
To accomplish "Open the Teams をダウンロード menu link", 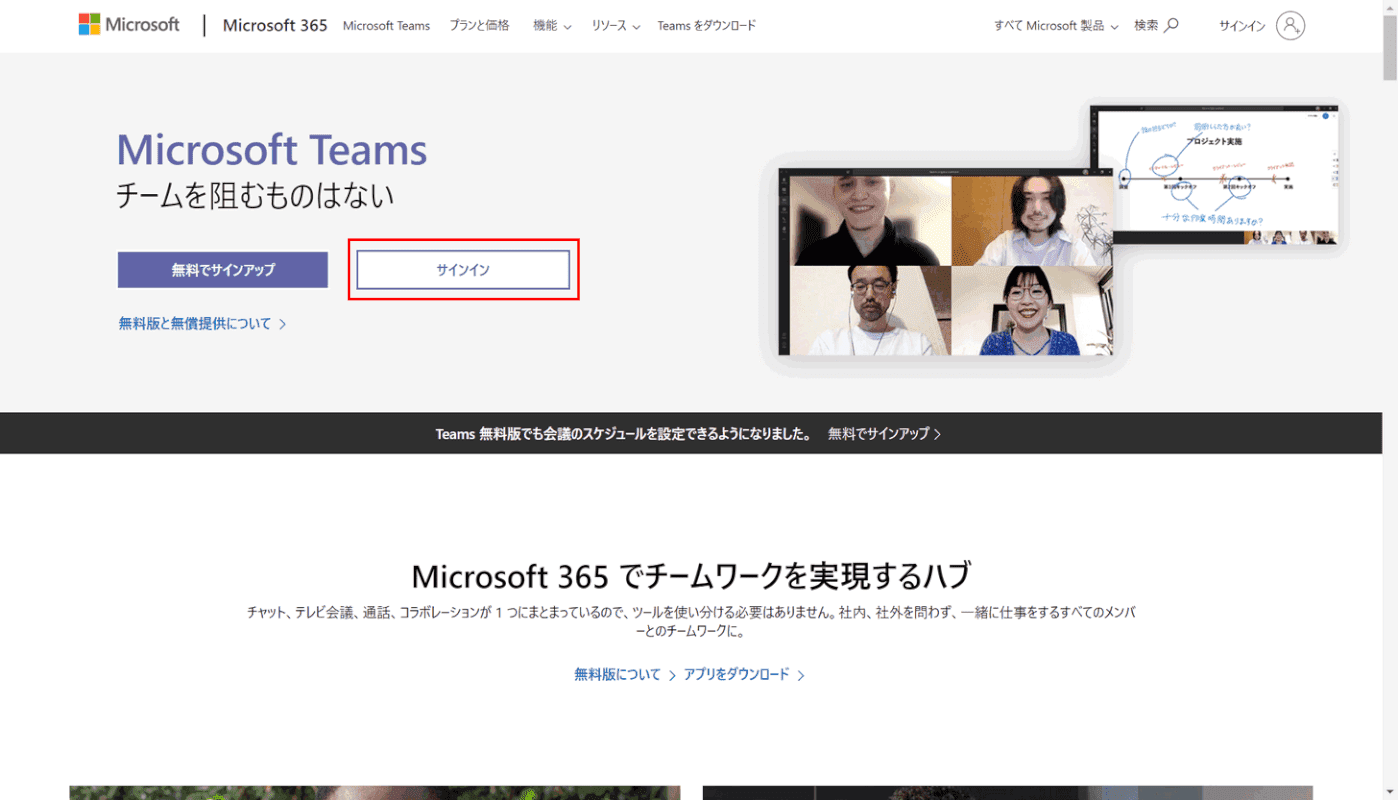I will coord(707,26).
